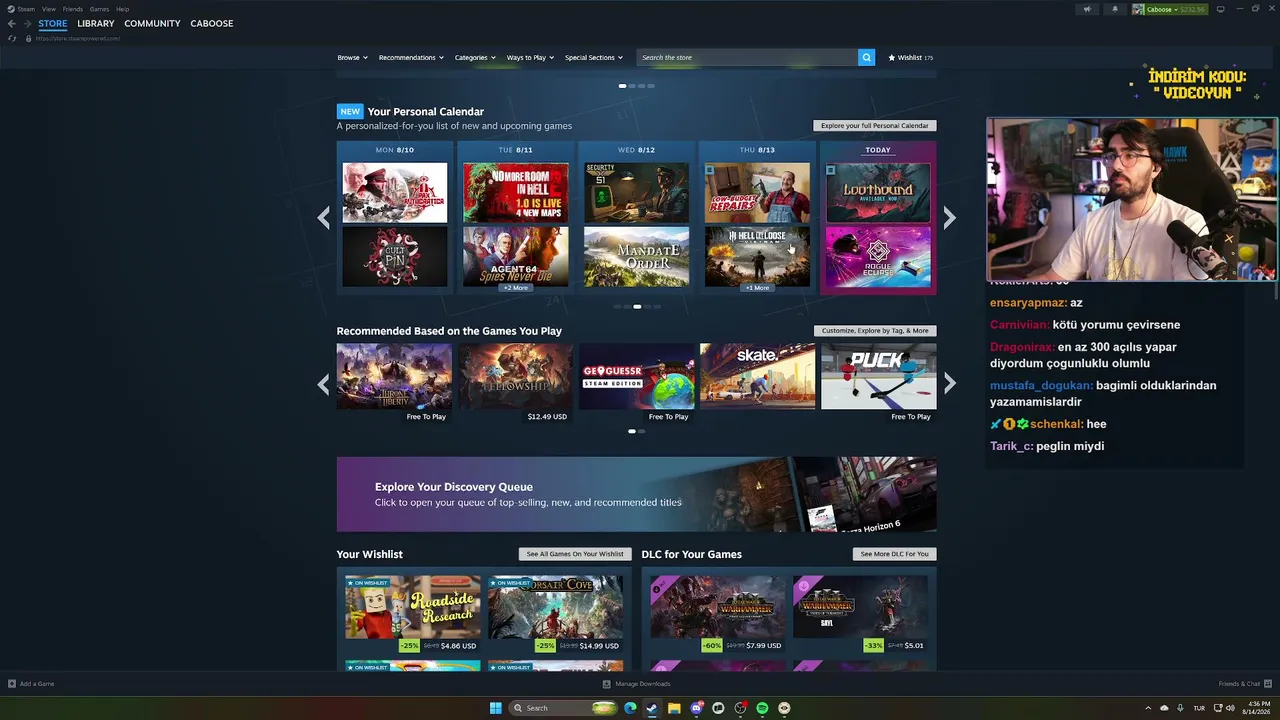
Task: Click the Steam taskbar icon
Action: (x=652, y=708)
